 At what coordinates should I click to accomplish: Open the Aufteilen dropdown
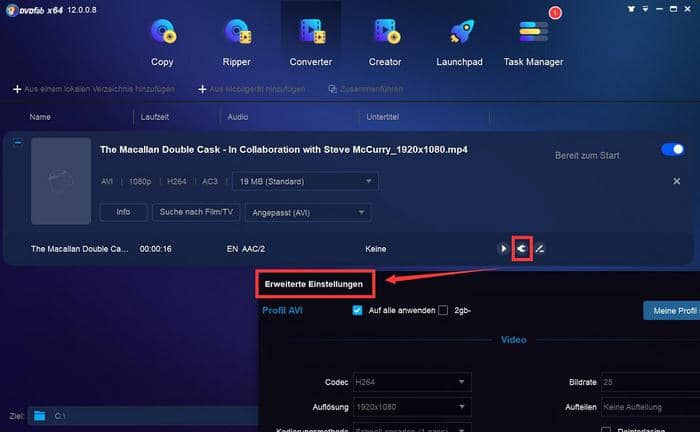click(x=650, y=407)
